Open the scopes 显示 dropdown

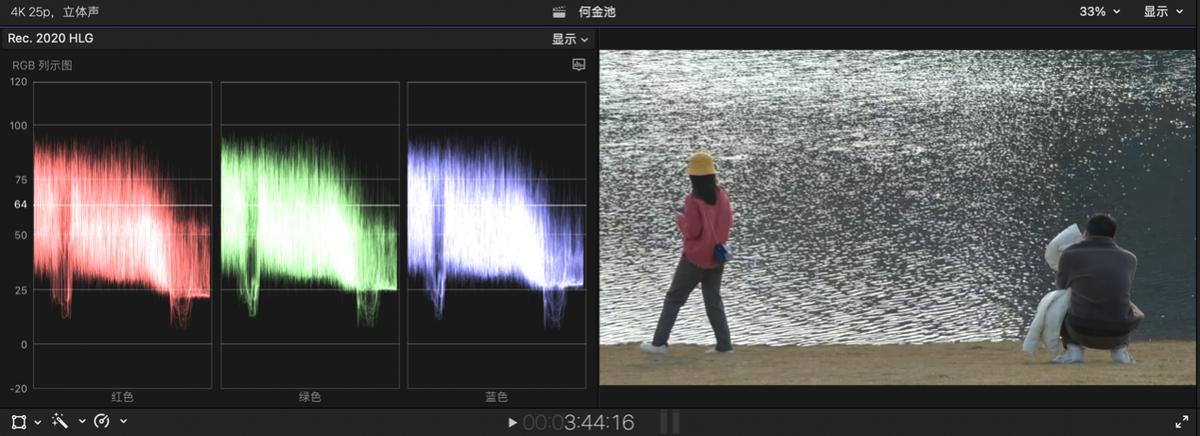[570, 39]
